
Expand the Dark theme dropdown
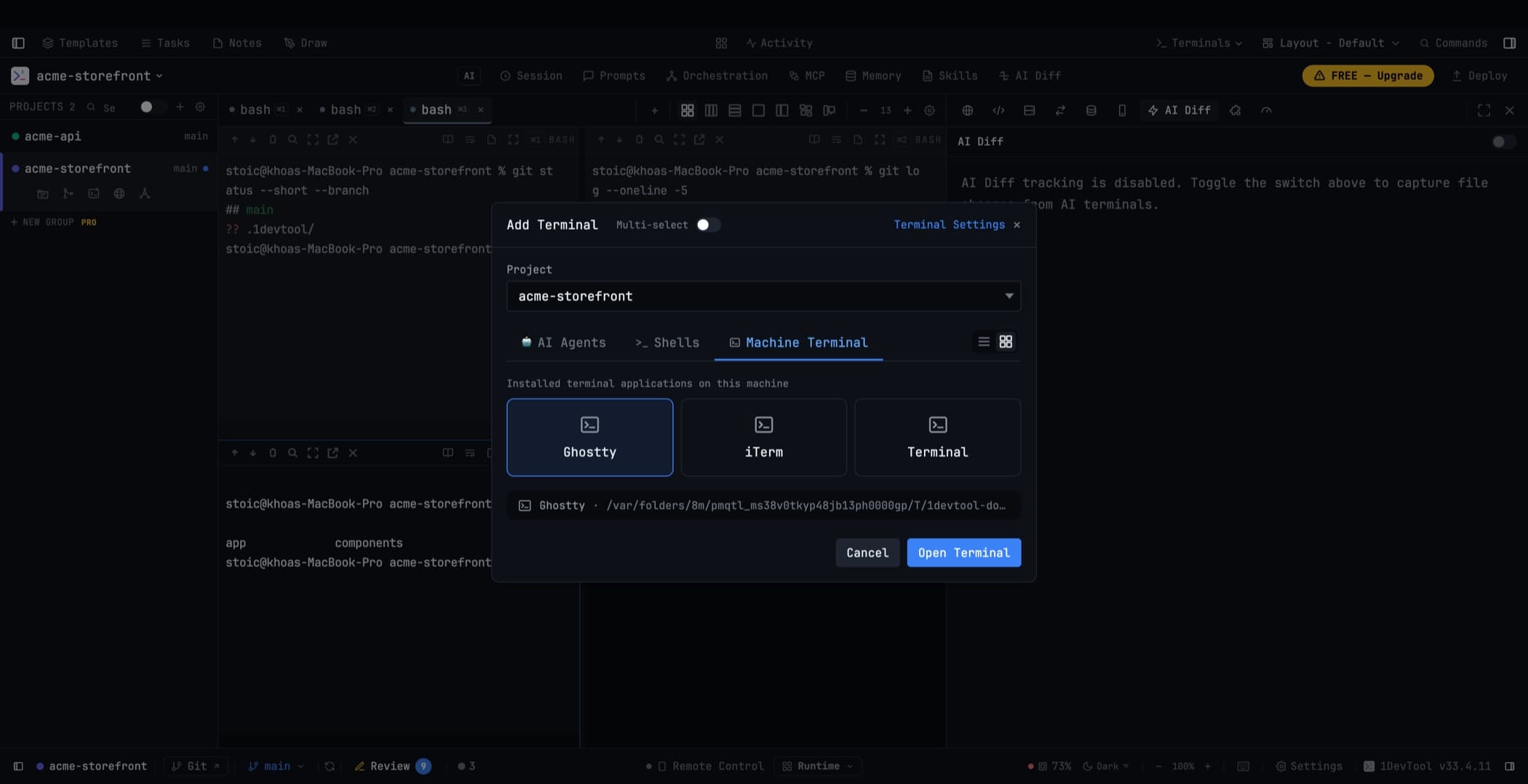tap(1106, 766)
